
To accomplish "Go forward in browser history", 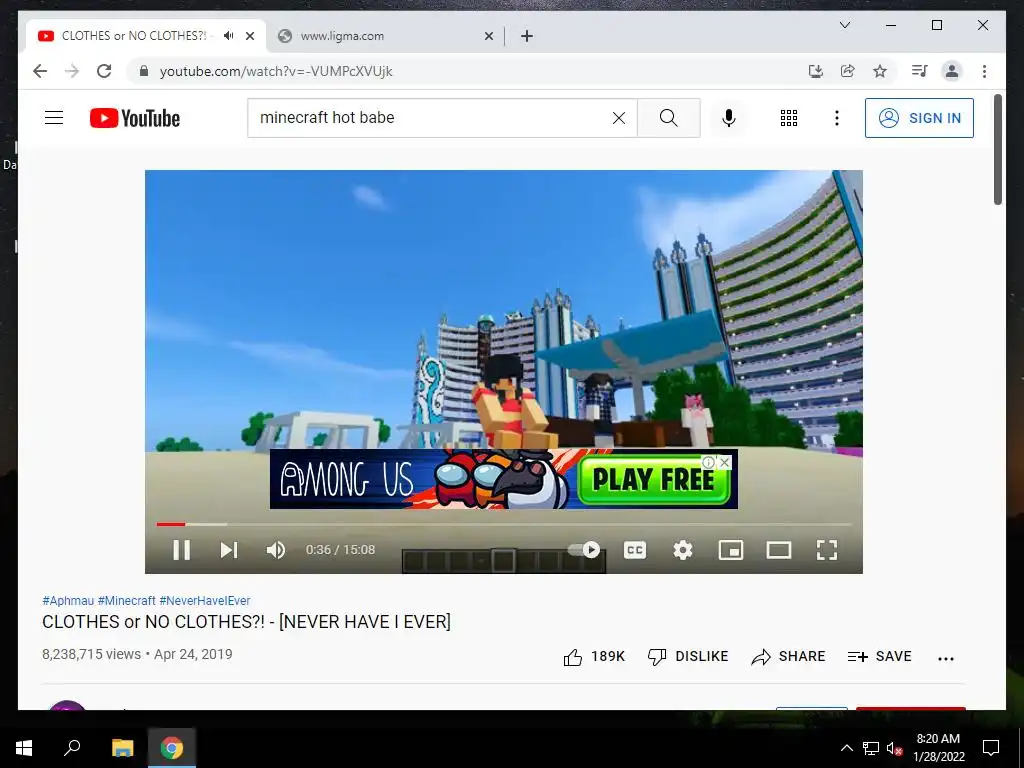I will pos(72,71).
